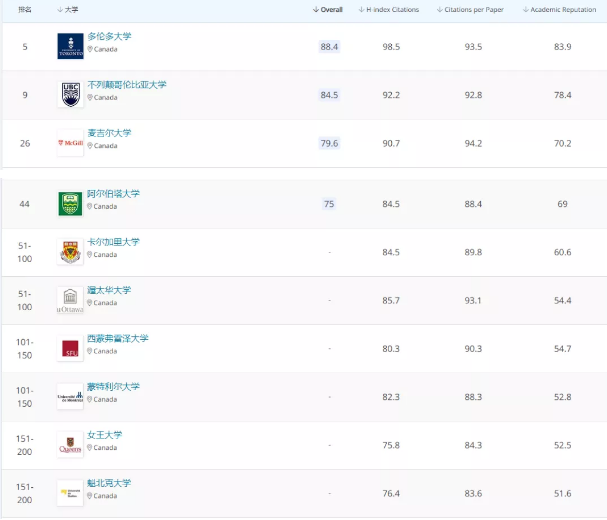
Task: Click academic reputation value 52.8
Action: tap(562, 396)
